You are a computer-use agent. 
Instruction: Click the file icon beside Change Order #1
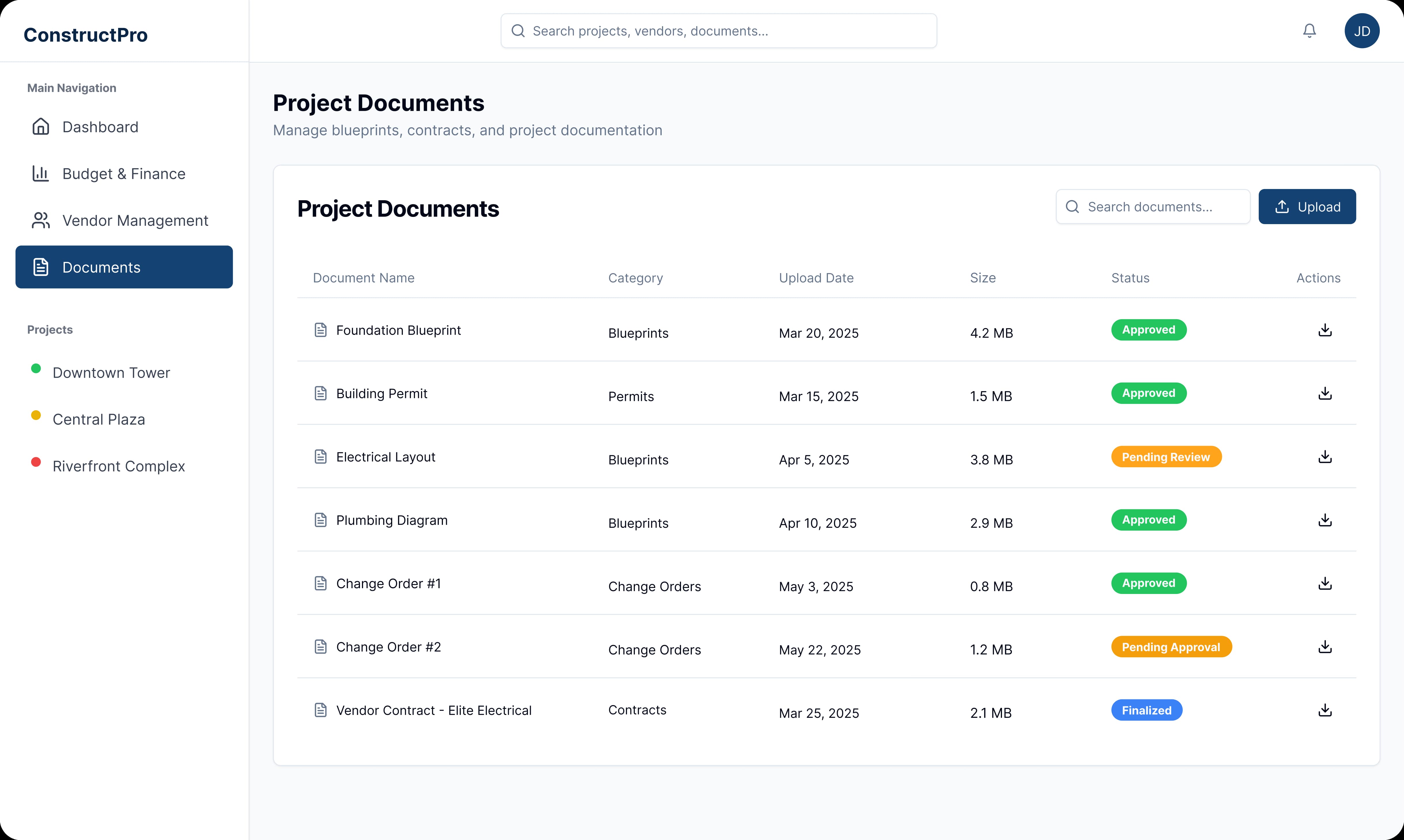[320, 584]
